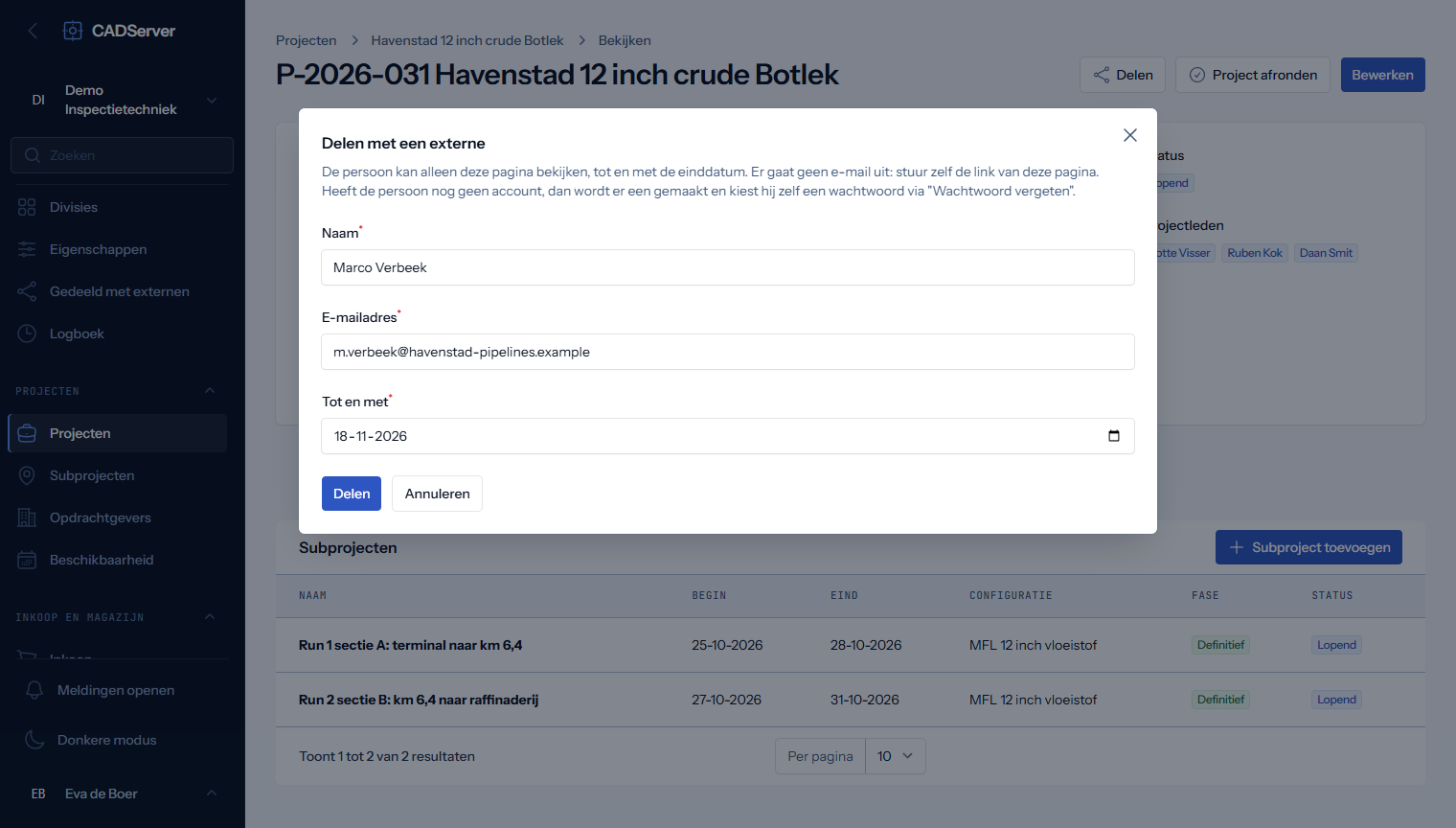Click the Ruben Kok member tag

[1255, 253]
